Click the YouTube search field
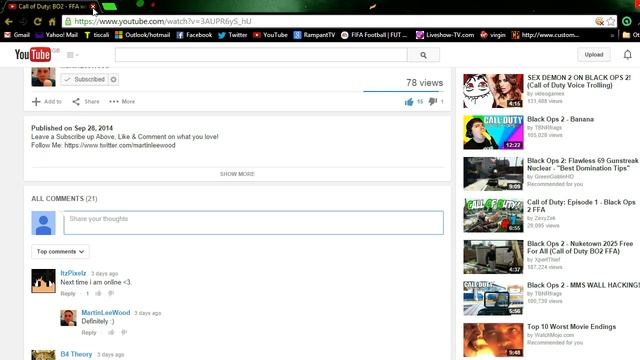The width and height of the screenshot is (640, 360). tap(261, 55)
